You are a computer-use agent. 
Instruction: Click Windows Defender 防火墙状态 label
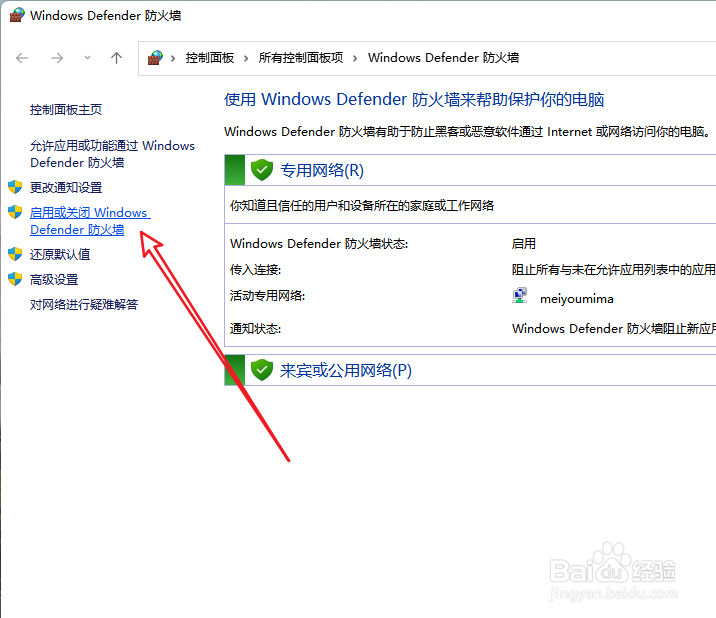point(319,243)
